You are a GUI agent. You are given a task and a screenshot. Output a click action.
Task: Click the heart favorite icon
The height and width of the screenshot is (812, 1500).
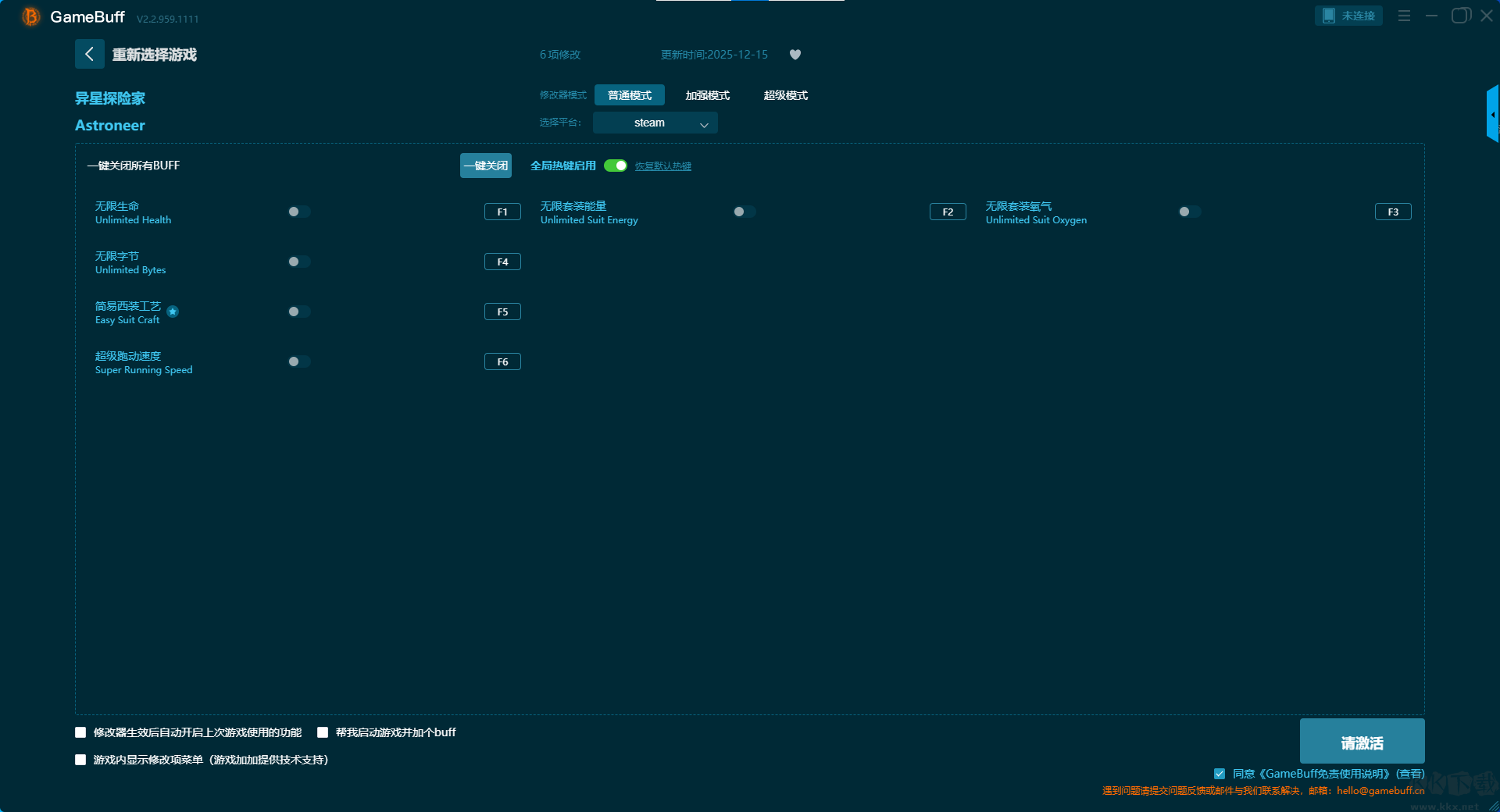point(795,55)
